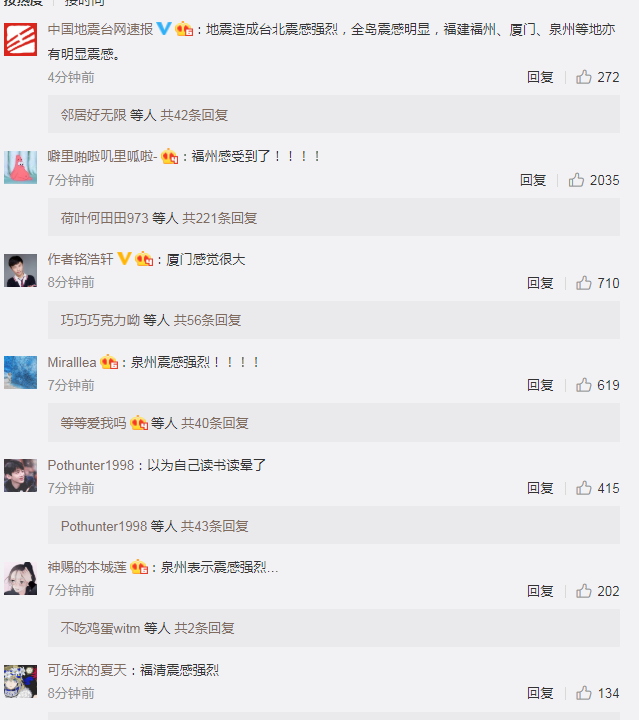
Task: Open Miralllea's profile via username
Action: point(72,362)
